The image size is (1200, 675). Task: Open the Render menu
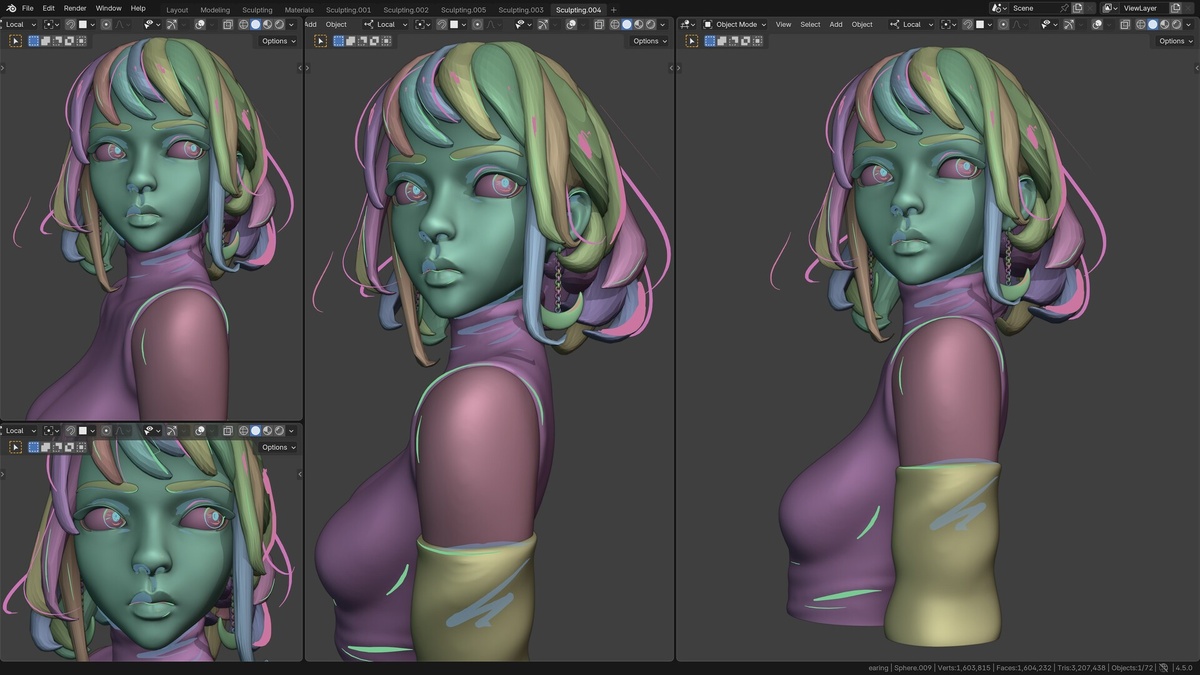coord(75,8)
